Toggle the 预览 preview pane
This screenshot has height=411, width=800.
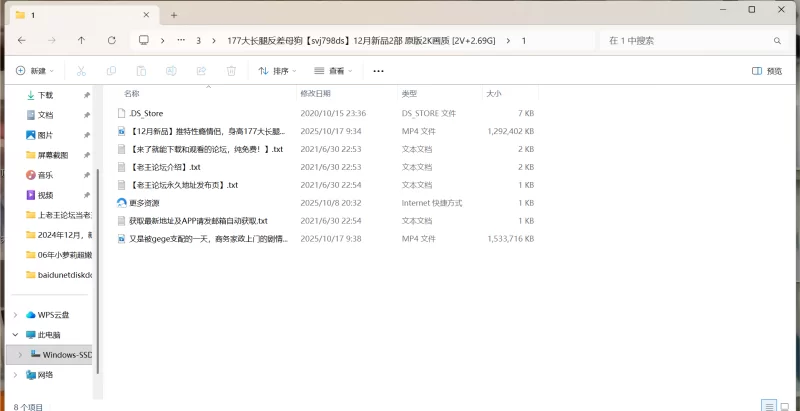coord(767,71)
